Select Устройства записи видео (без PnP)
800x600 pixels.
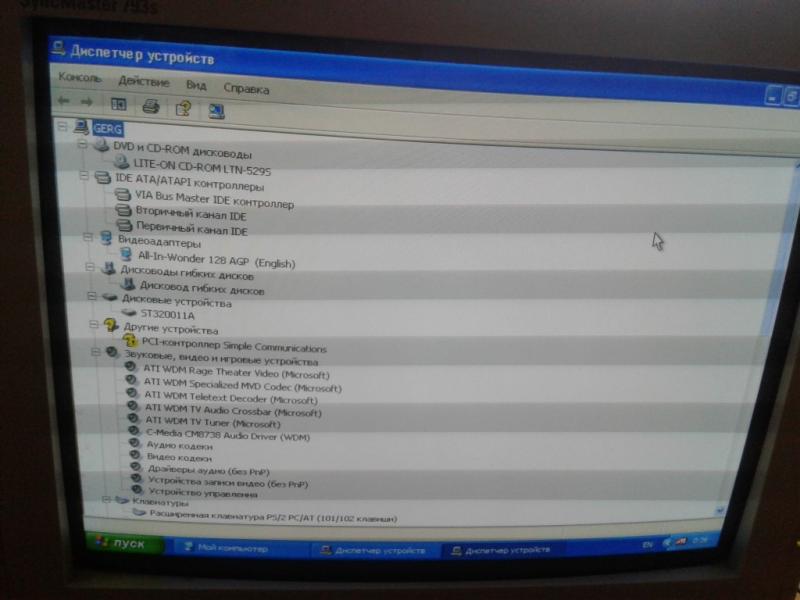(228, 482)
